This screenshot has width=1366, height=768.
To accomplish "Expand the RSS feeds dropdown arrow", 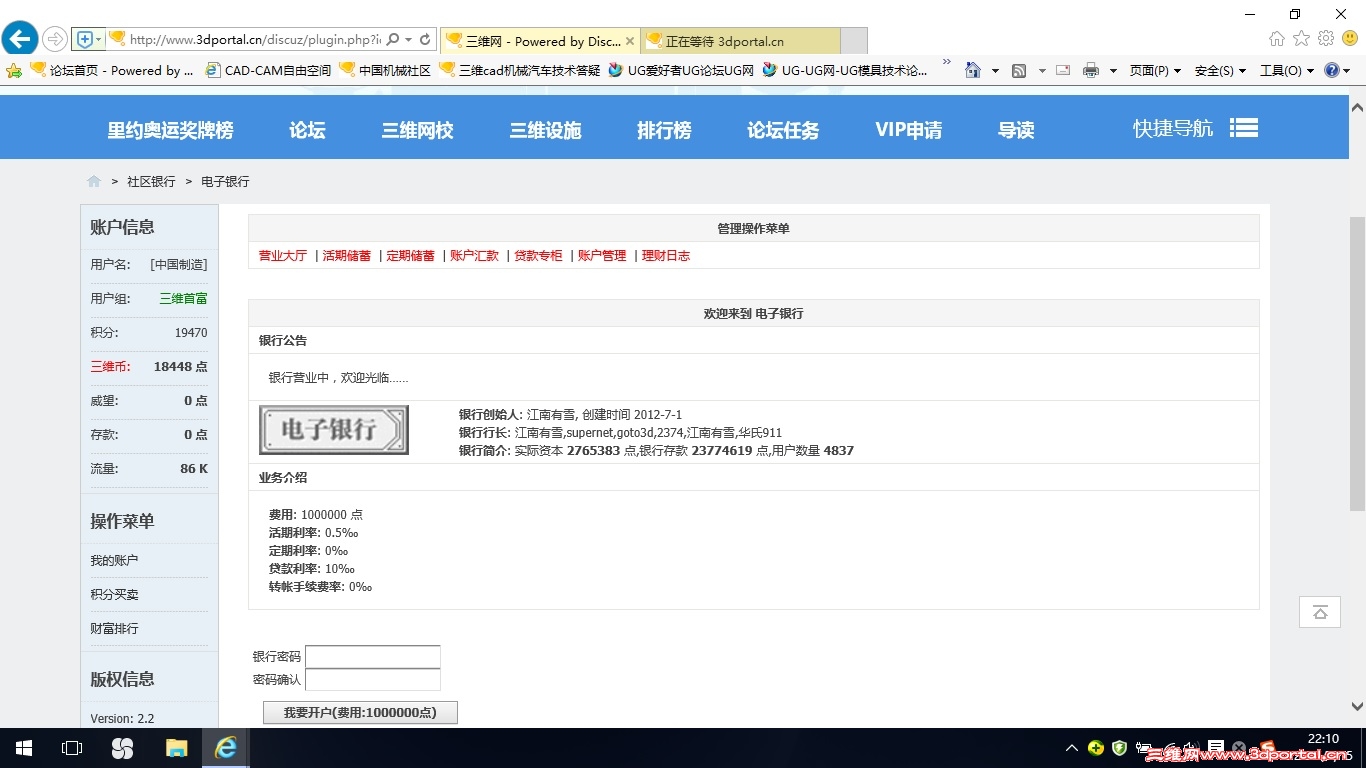I will tap(1042, 71).
